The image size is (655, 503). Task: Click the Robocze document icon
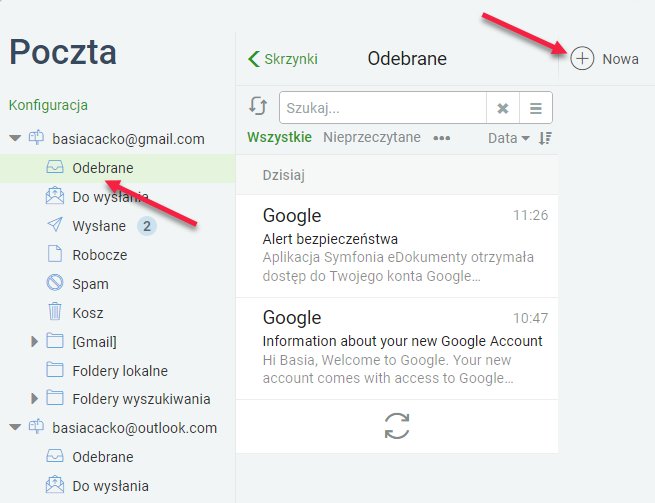pos(55,254)
